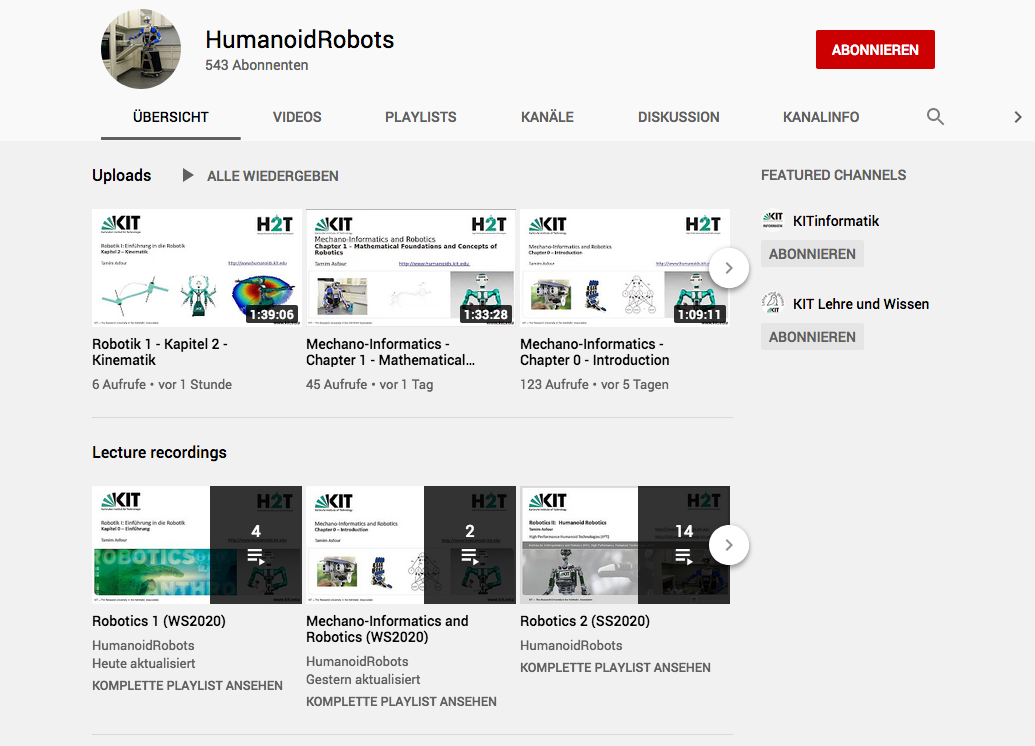Click the title Mechano-Informatics - Chapter 0 - Introduction
Screen dimensions: 1035x746
pyautogui.click(x=595, y=352)
